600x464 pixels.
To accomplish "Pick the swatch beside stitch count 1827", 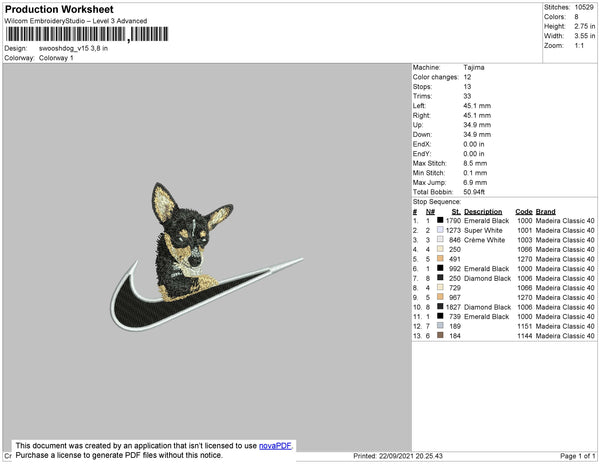I will [440, 307].
